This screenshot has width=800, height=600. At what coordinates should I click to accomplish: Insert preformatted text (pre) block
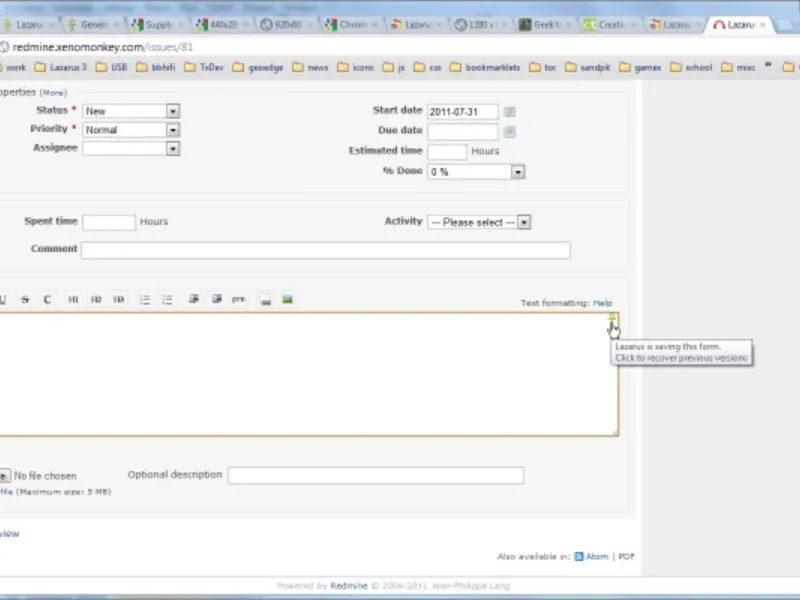click(238, 299)
